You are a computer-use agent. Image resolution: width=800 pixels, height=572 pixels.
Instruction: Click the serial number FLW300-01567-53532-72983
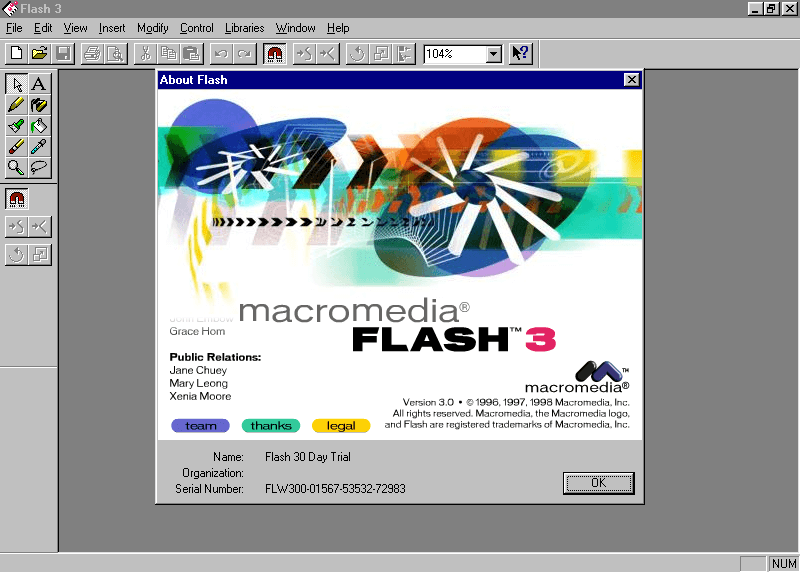335,489
